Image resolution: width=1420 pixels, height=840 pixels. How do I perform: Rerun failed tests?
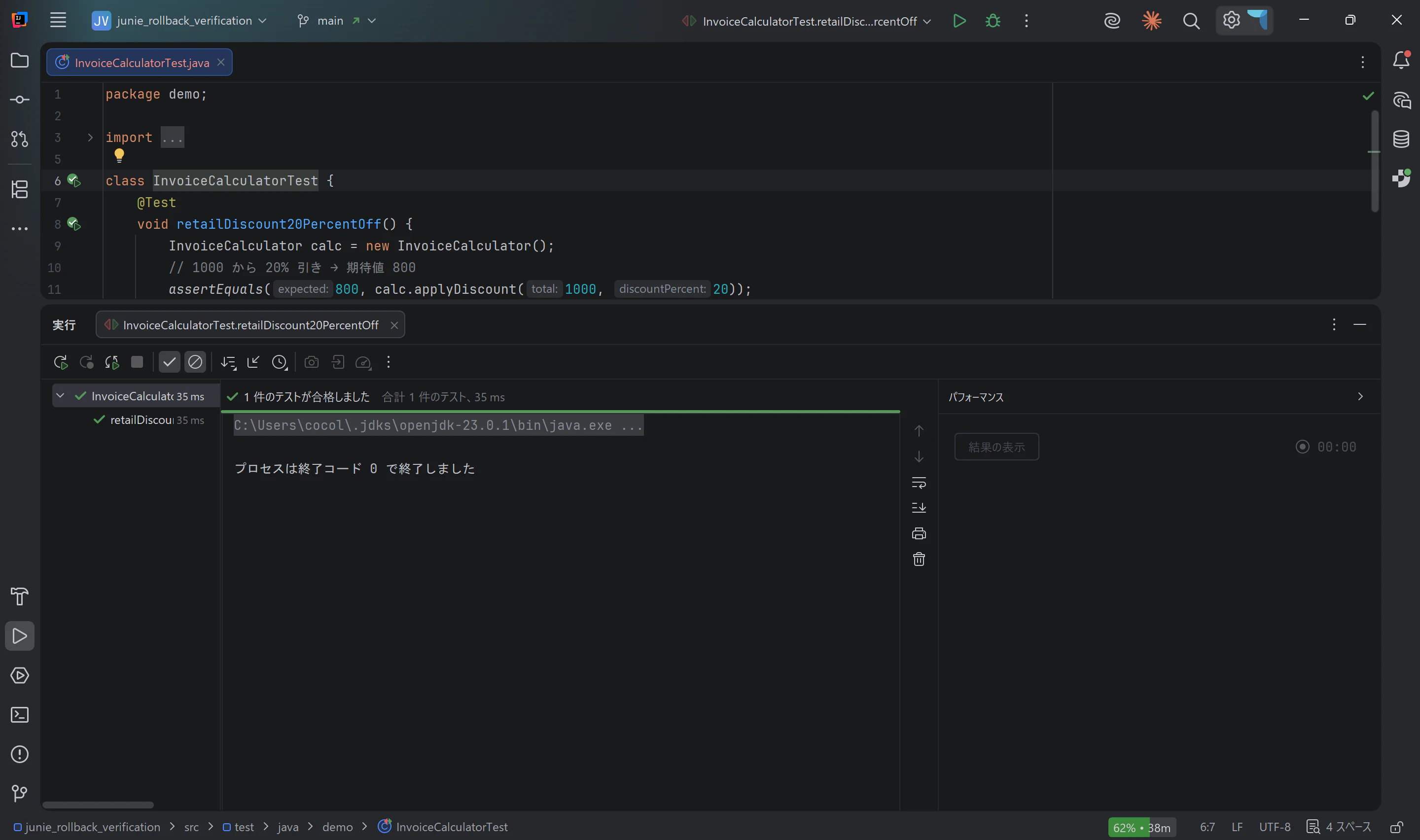(87, 362)
